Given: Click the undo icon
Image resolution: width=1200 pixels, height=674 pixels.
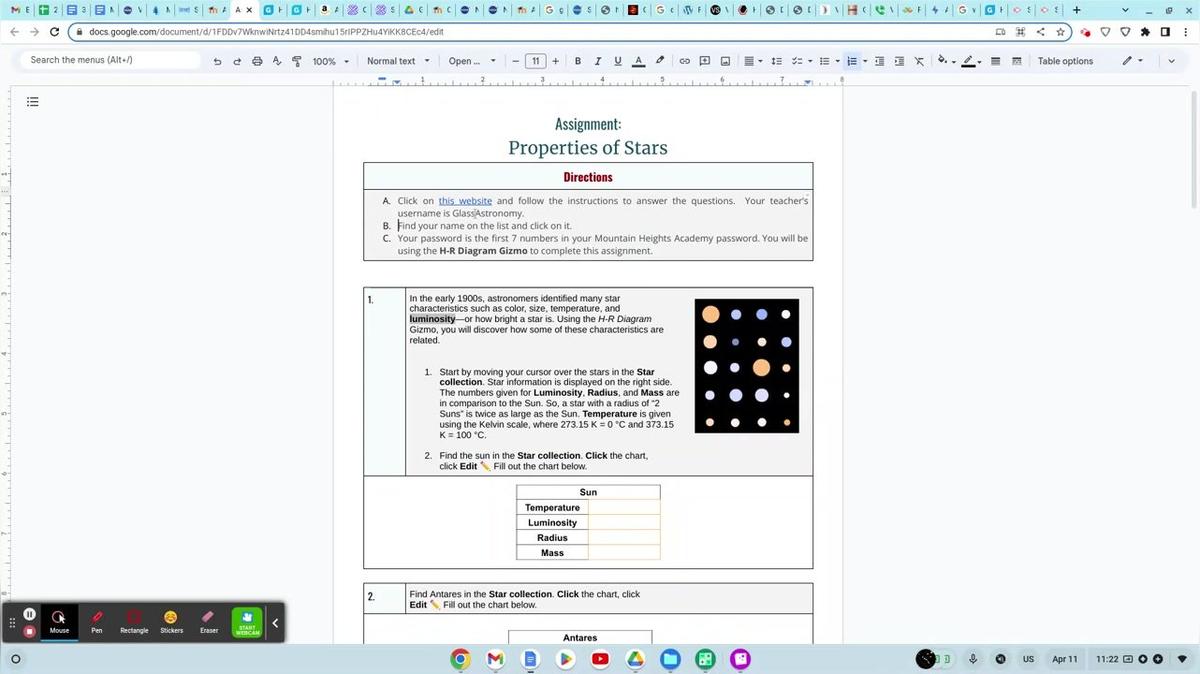Looking at the screenshot, I should (x=217, y=61).
